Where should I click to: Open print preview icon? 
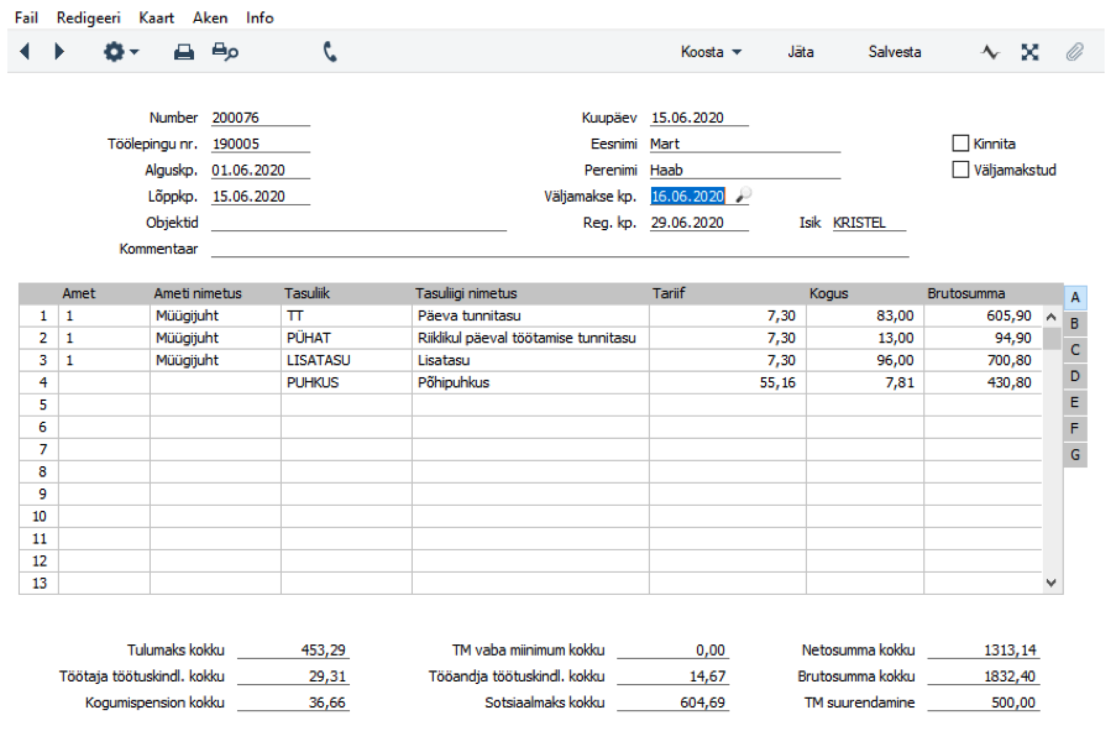pos(225,52)
